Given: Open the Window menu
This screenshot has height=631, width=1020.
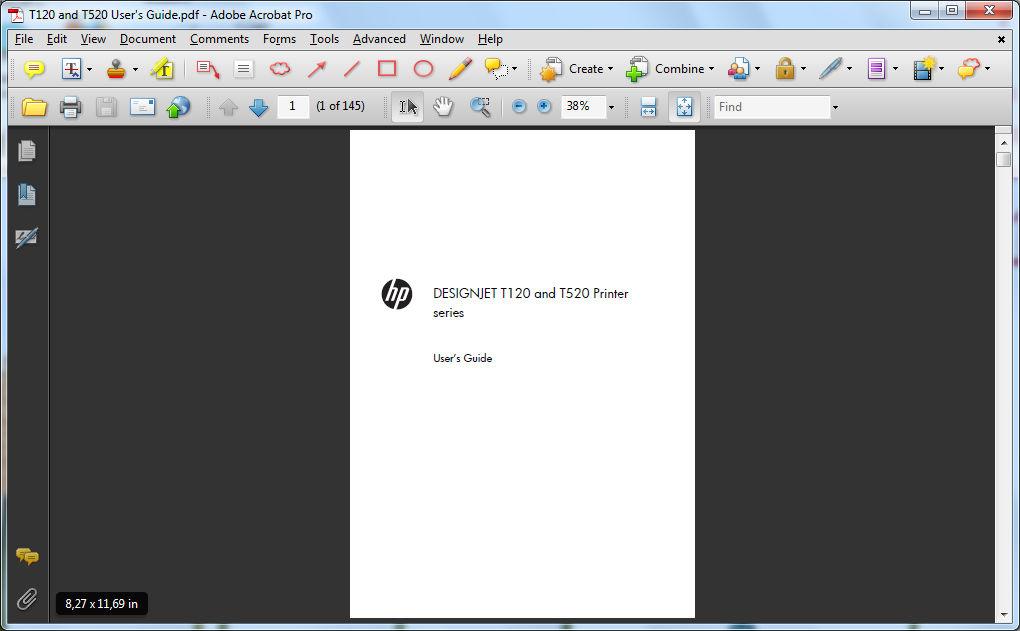Looking at the screenshot, I should click(x=442, y=39).
